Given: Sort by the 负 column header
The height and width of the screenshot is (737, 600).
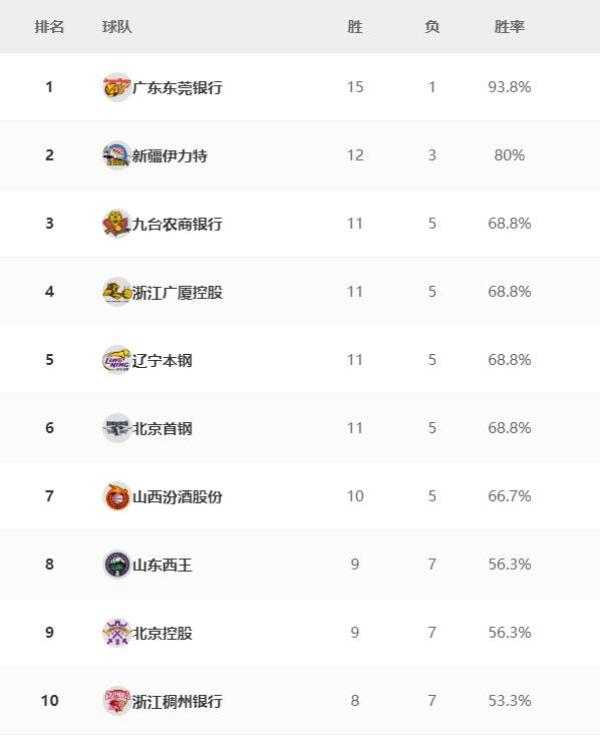Looking at the screenshot, I should (432, 27).
